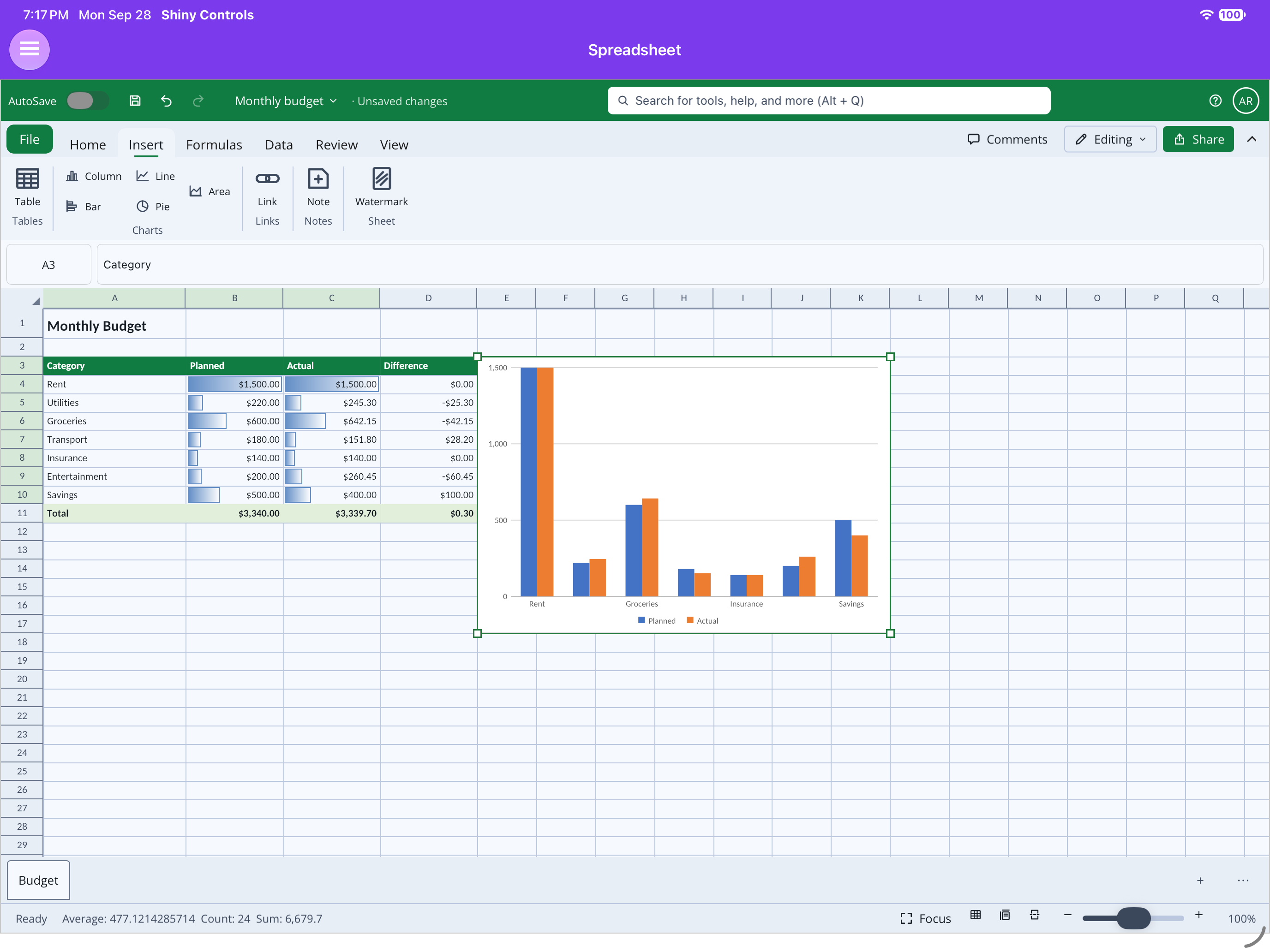The image size is (1270, 952).
Task: Switch to the View tab
Action: [x=394, y=145]
